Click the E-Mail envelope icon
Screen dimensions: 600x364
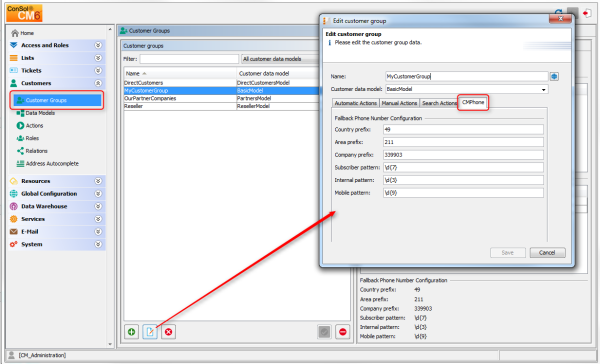coord(14,232)
